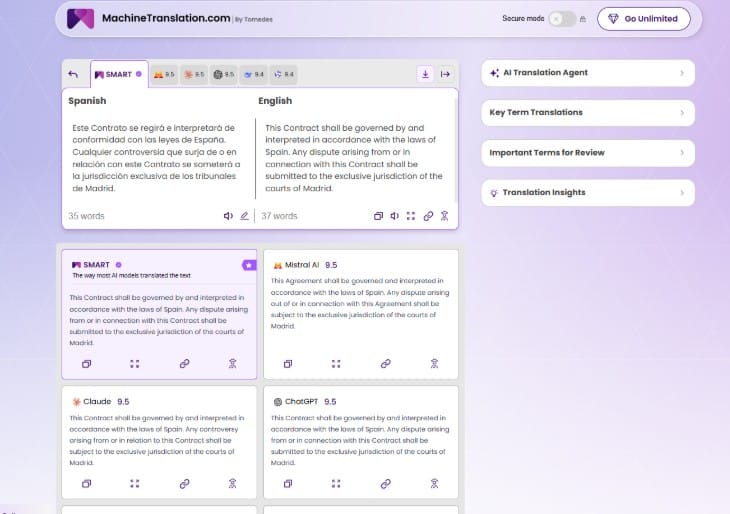Click the 'Spanish' language heading
The width and height of the screenshot is (730, 514).
pyautogui.click(x=87, y=101)
